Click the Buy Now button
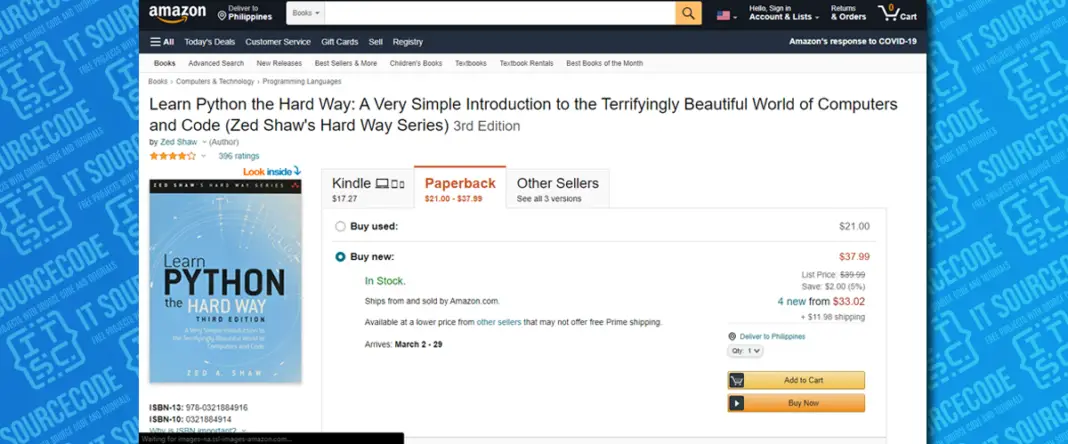The height and width of the screenshot is (444, 1068). click(x=796, y=403)
